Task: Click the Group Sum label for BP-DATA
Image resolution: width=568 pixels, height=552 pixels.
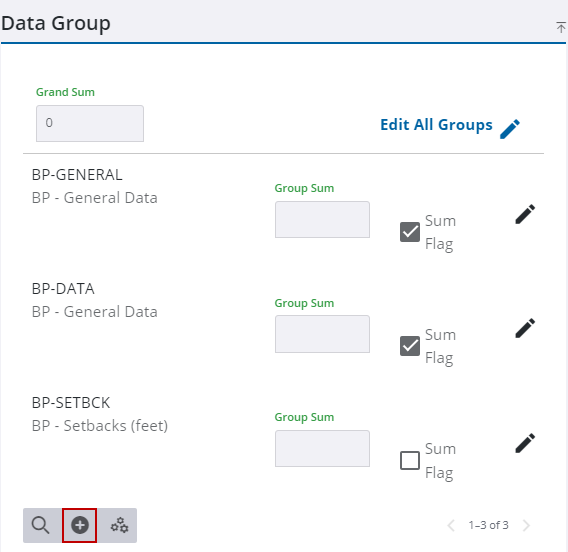Action: coord(304,303)
